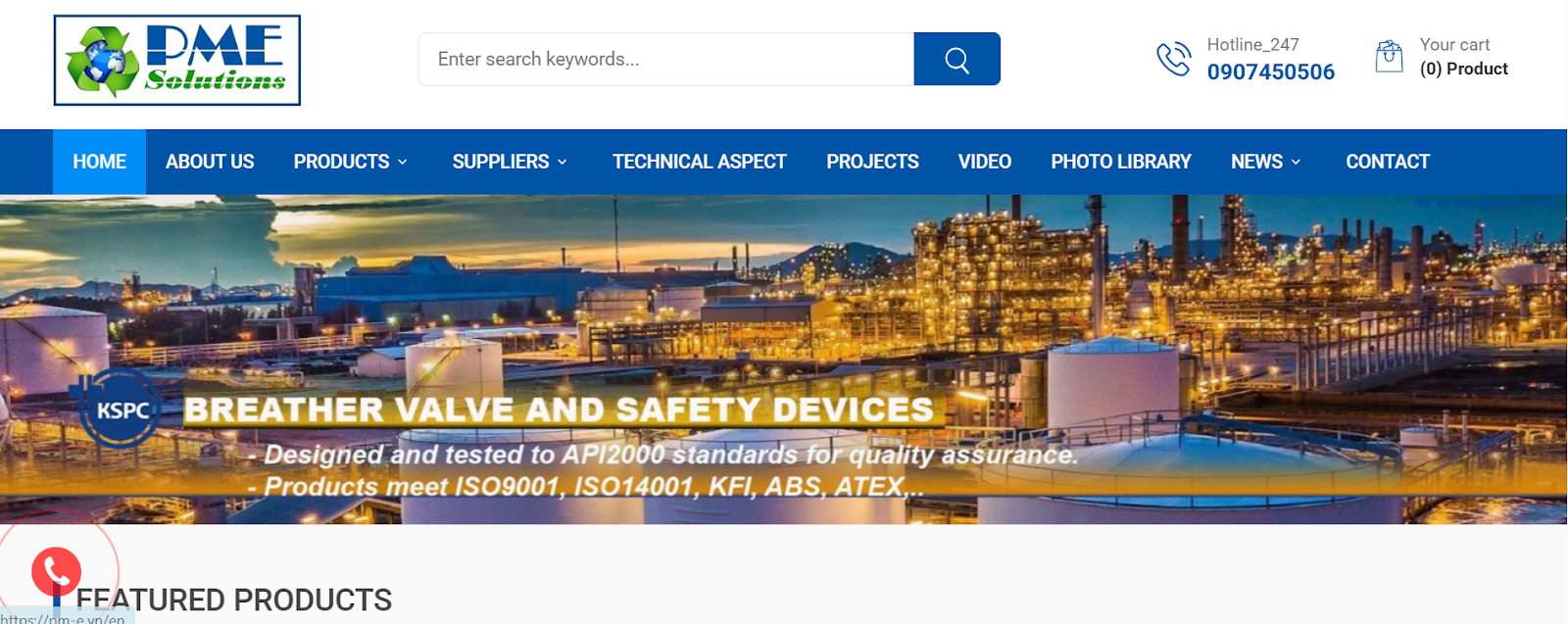Click the FEATURED PRODUCTS heading

[x=234, y=600]
